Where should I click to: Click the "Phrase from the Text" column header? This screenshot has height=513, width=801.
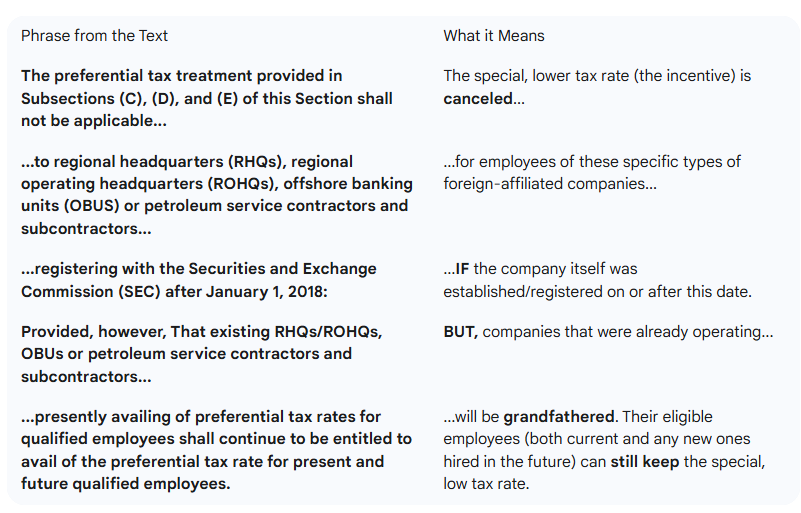[94, 36]
